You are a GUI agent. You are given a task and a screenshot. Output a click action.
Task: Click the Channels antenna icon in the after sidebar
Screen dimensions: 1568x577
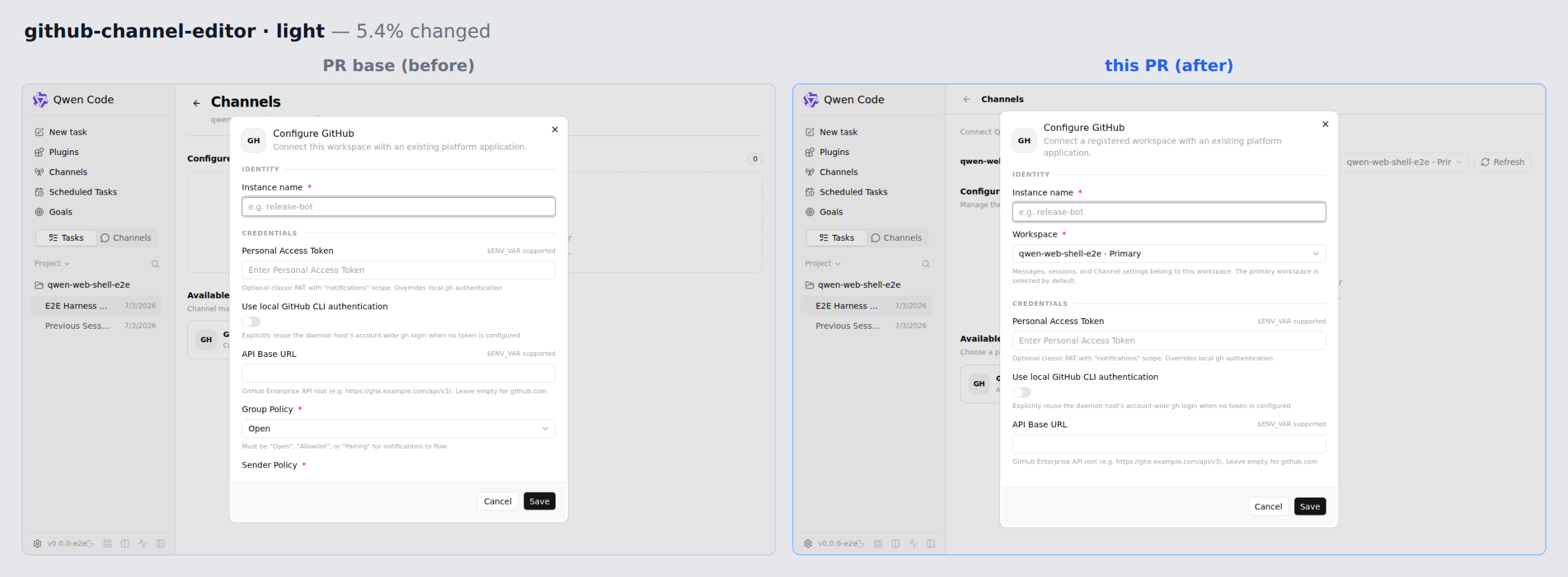(x=810, y=172)
